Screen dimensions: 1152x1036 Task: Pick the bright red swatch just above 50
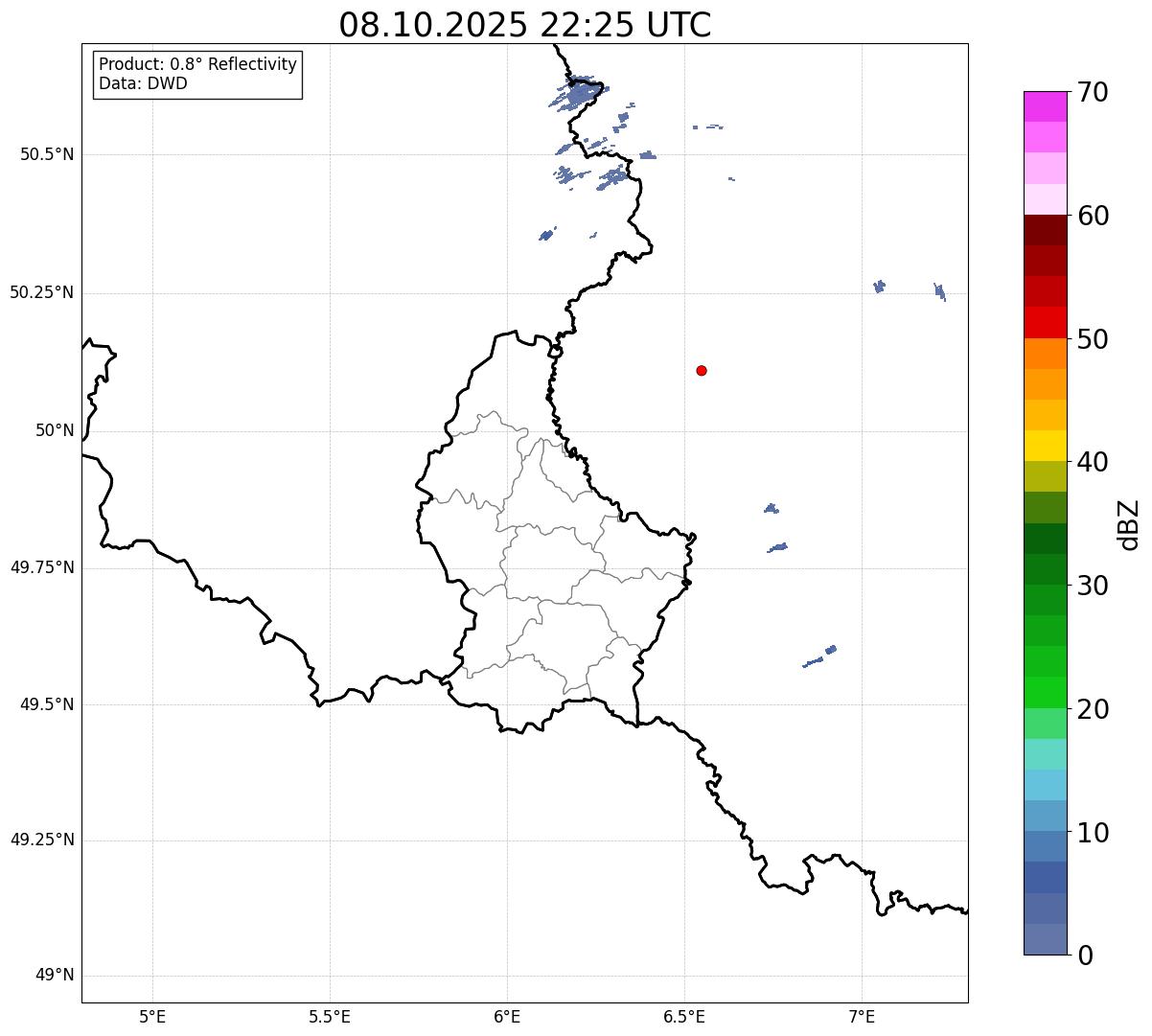[x=1045, y=323]
